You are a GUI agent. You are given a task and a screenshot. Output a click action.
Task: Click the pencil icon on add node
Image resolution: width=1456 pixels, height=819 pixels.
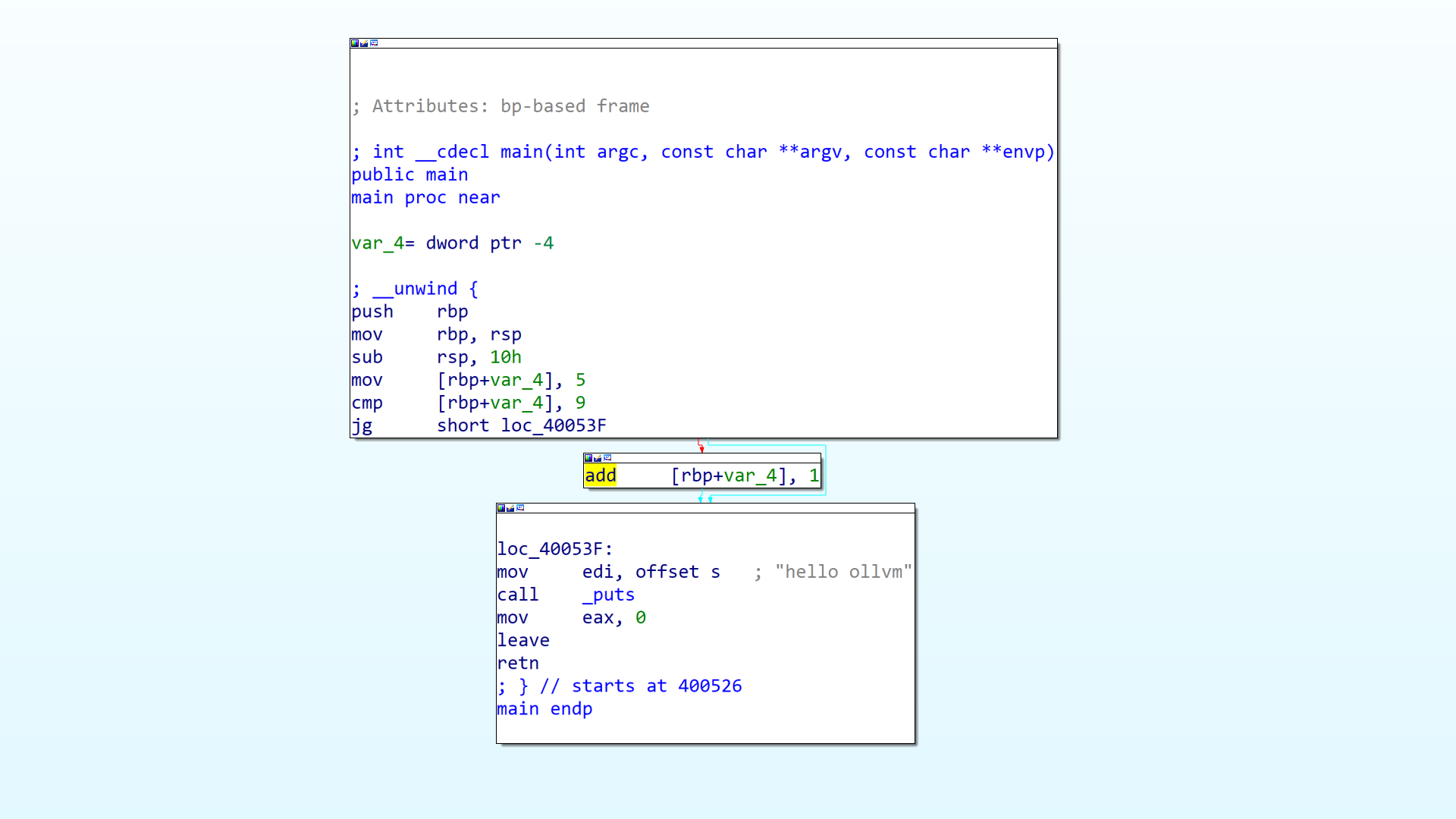pos(598,458)
